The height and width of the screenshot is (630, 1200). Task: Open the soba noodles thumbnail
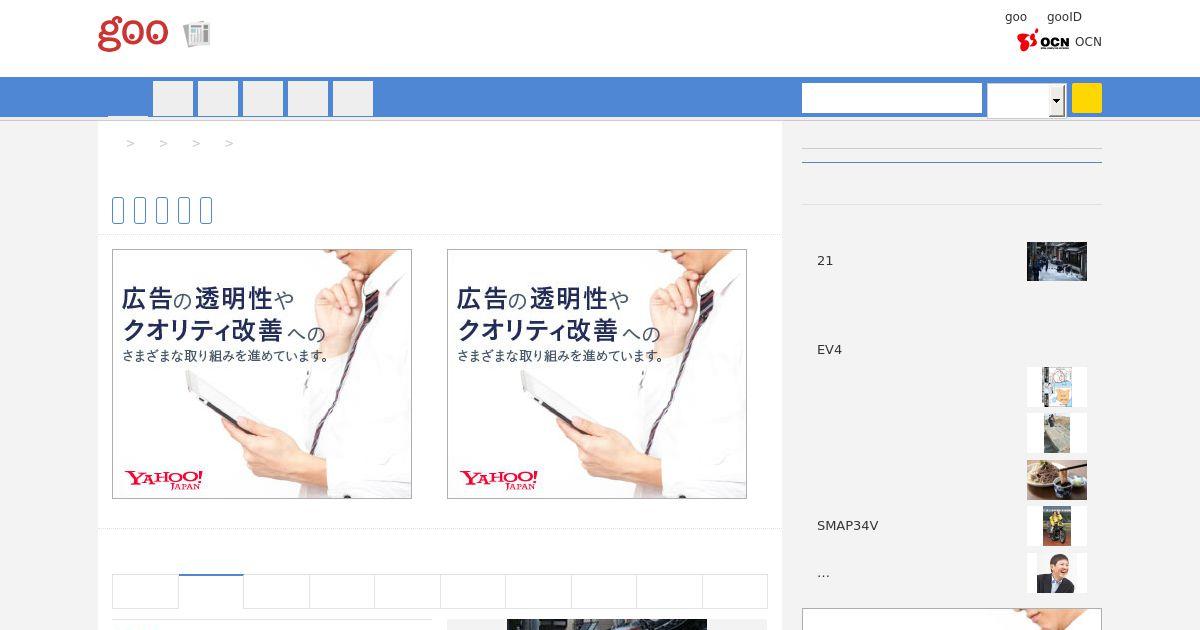(x=1057, y=480)
